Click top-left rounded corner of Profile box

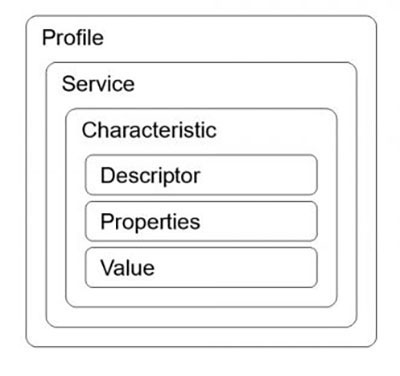click(29, 19)
